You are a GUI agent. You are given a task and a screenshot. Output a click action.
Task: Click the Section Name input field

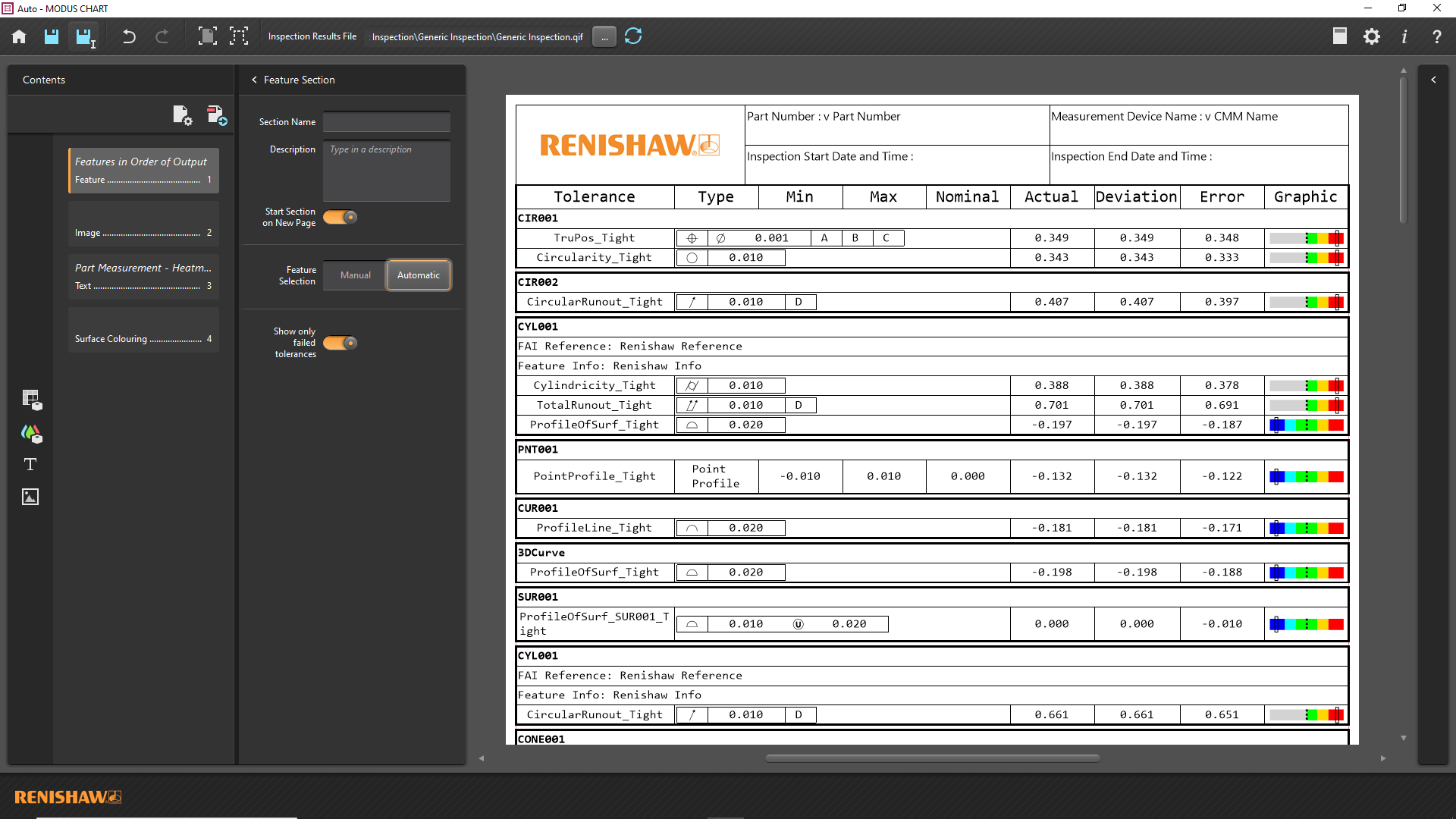tap(386, 122)
